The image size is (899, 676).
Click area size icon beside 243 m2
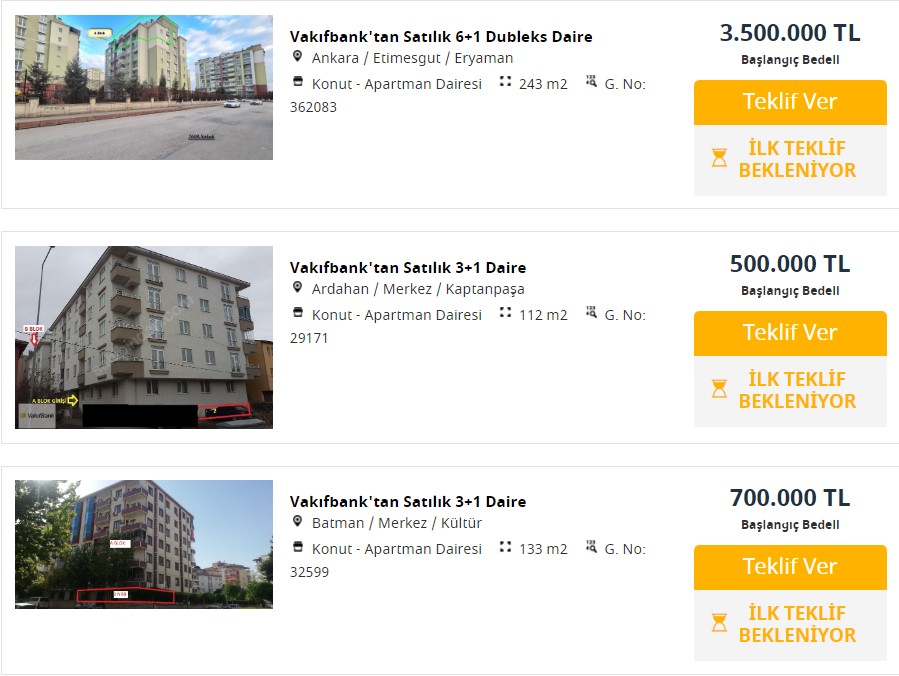click(x=505, y=83)
